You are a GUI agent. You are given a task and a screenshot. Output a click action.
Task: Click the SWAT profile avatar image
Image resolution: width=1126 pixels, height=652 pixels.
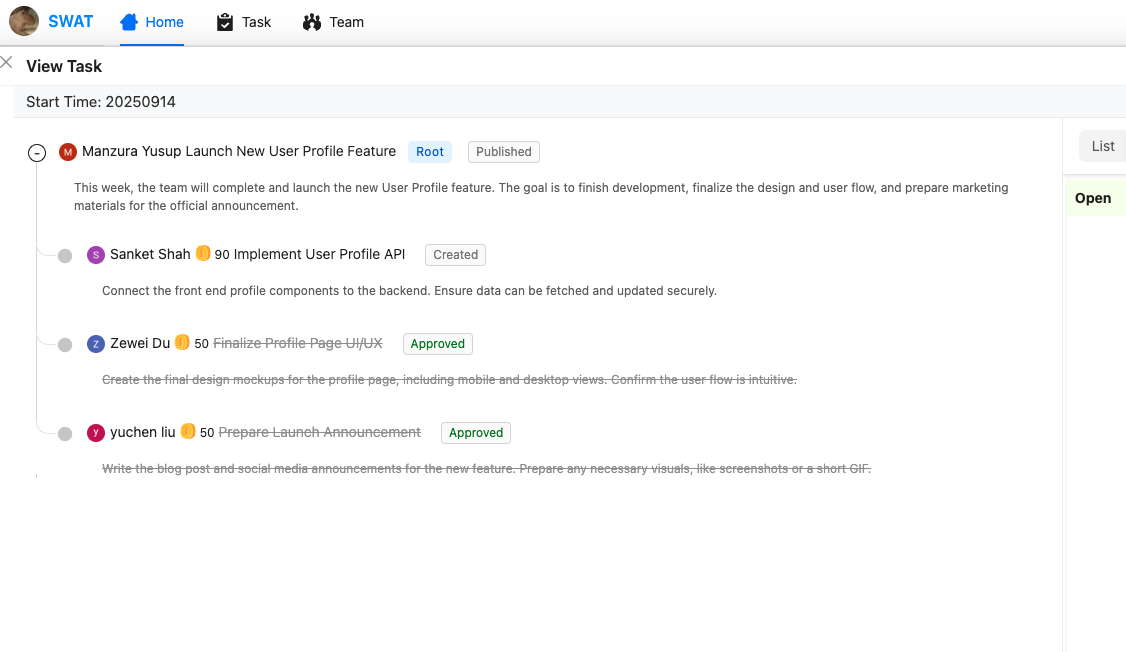pyautogui.click(x=24, y=21)
